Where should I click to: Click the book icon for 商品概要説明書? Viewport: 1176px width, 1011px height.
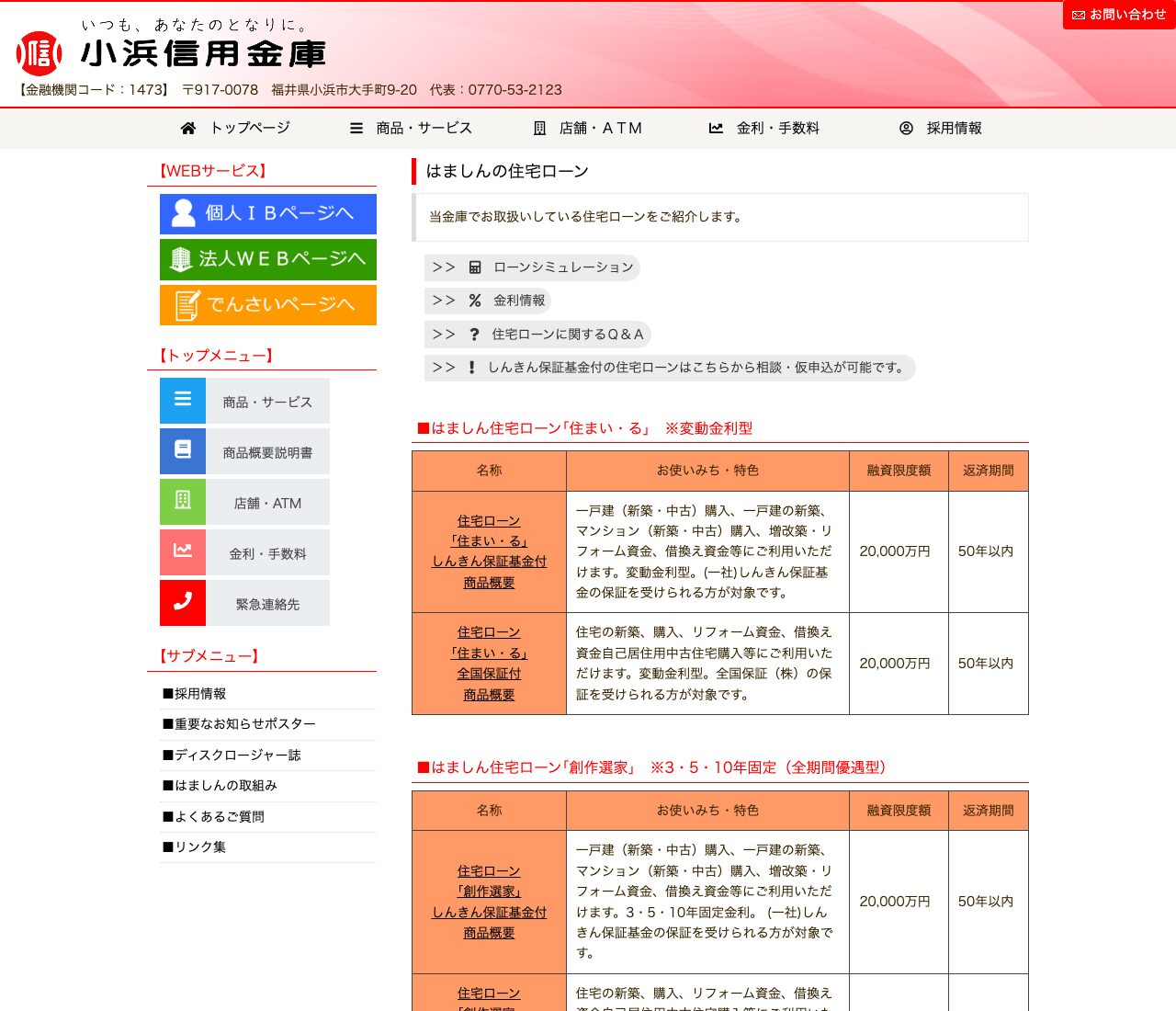click(183, 450)
